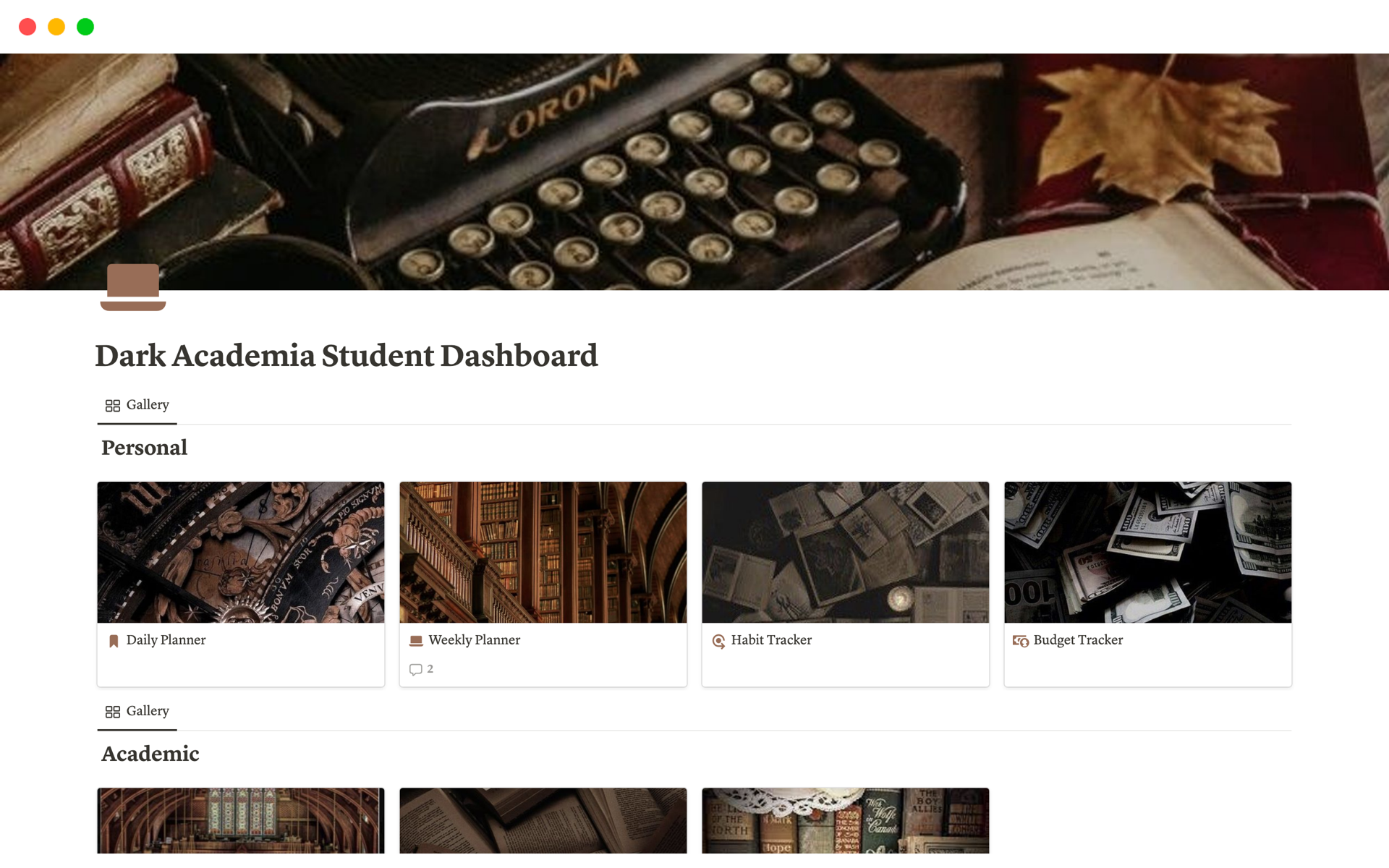The height and width of the screenshot is (868, 1389).
Task: Click the laptop page icon
Action: (x=133, y=287)
